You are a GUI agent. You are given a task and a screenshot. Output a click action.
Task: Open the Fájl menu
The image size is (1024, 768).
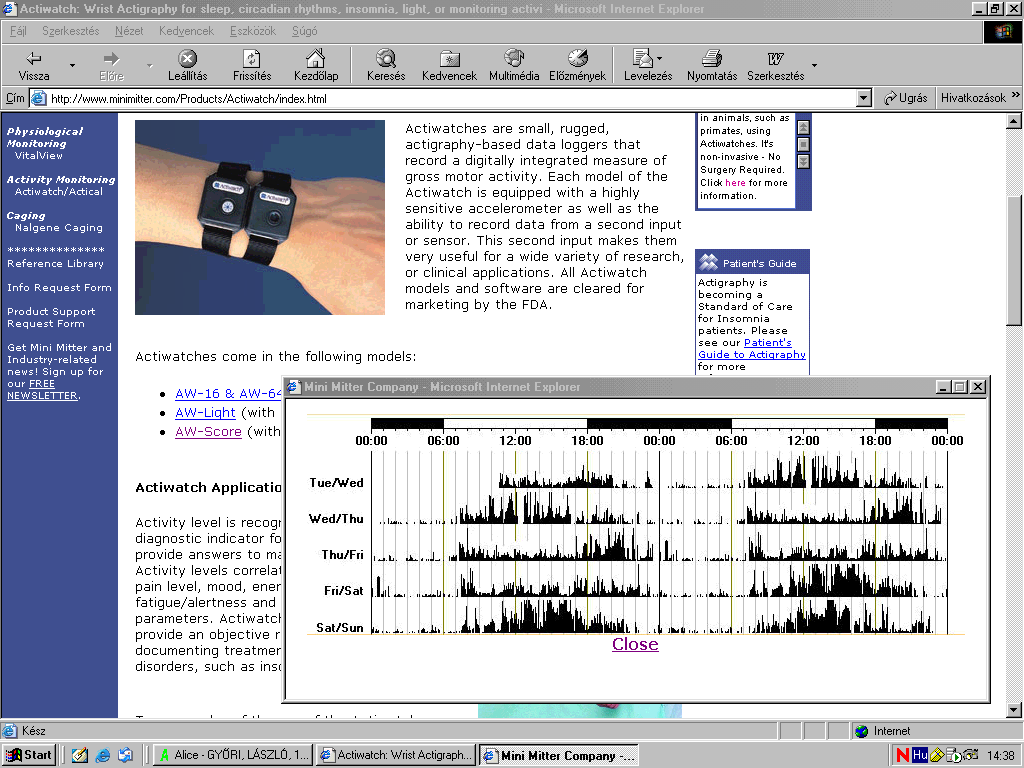click(18, 31)
